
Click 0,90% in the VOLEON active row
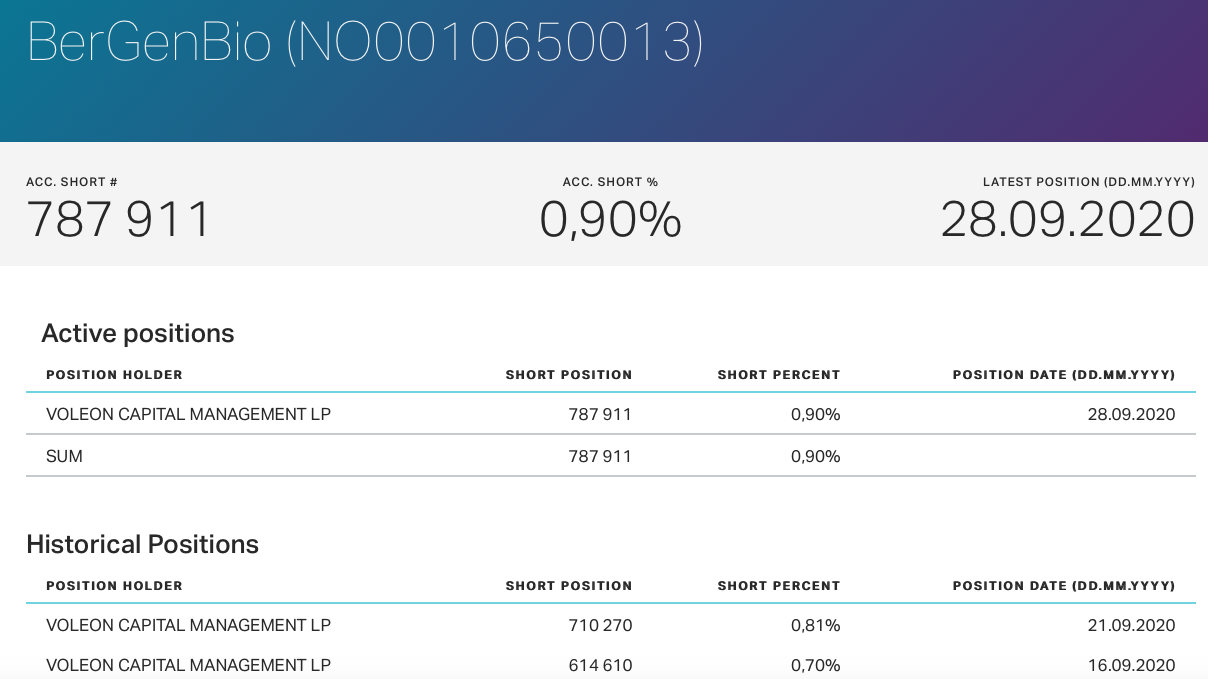click(816, 414)
